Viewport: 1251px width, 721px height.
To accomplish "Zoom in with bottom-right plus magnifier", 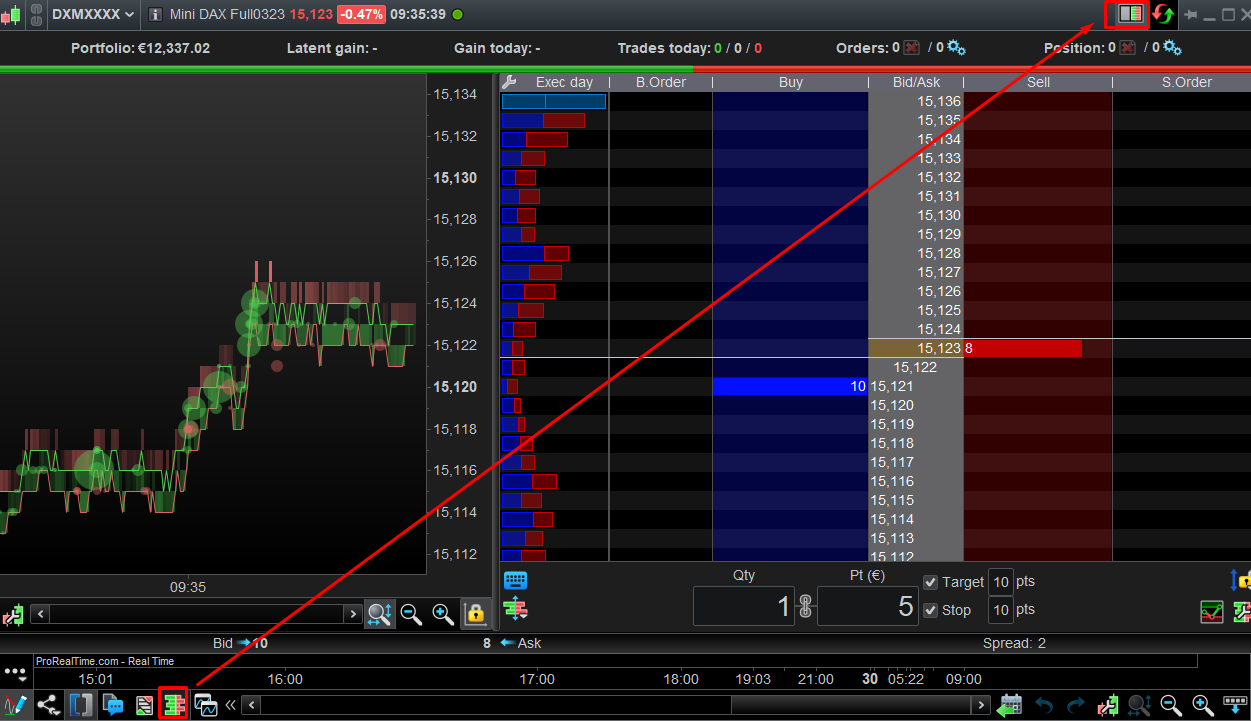I will [x=1203, y=705].
